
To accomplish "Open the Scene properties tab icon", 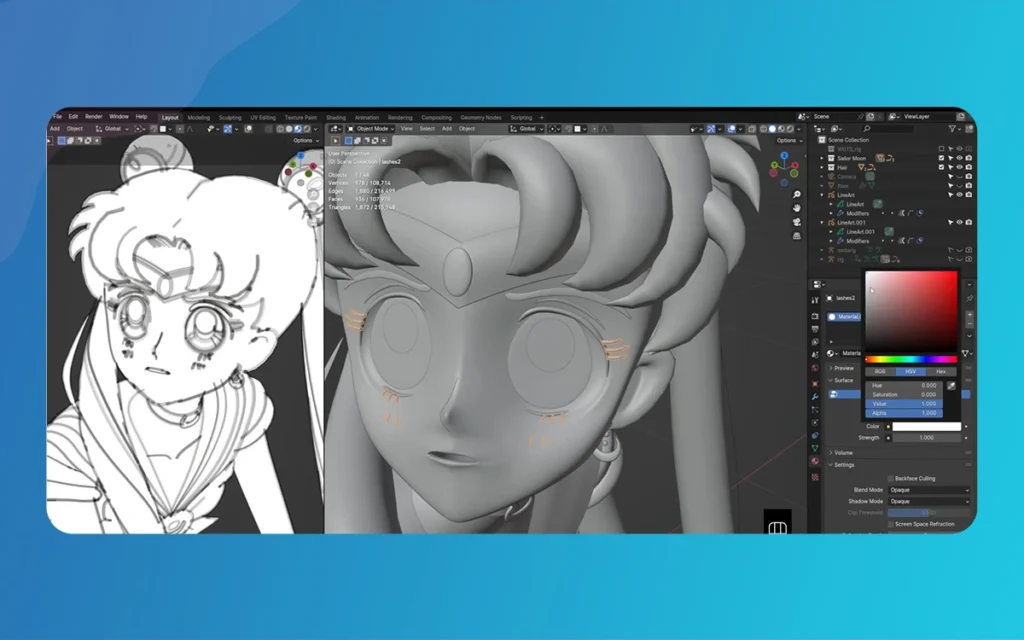I will [815, 355].
